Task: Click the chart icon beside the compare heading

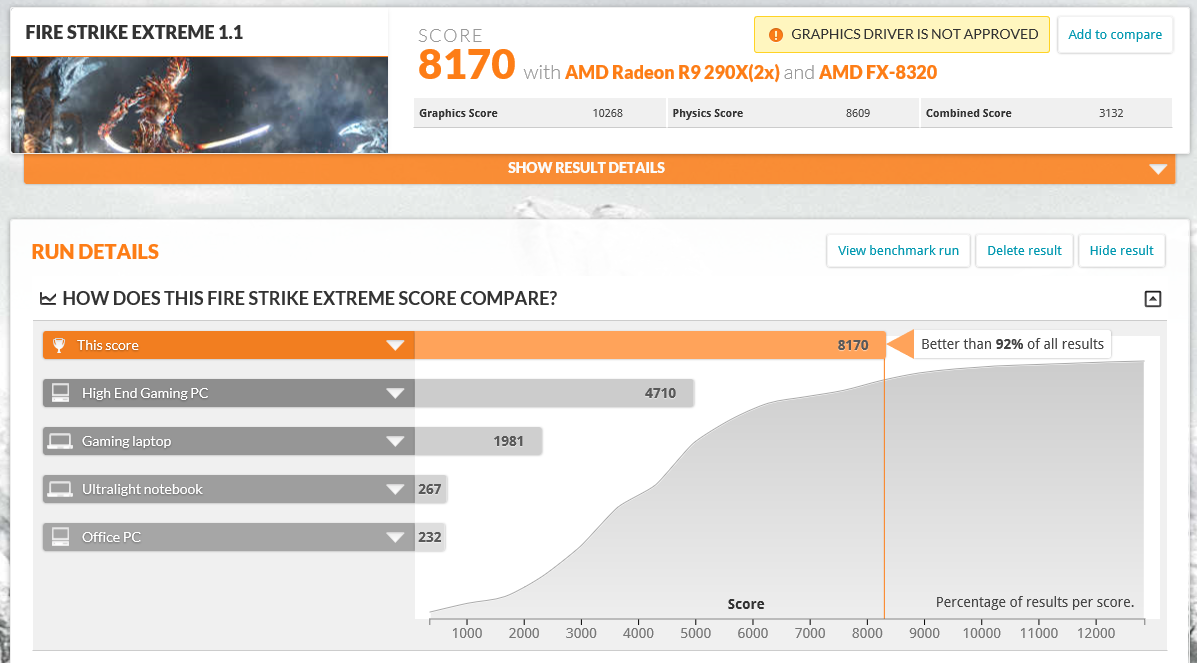Action: [x=48, y=299]
